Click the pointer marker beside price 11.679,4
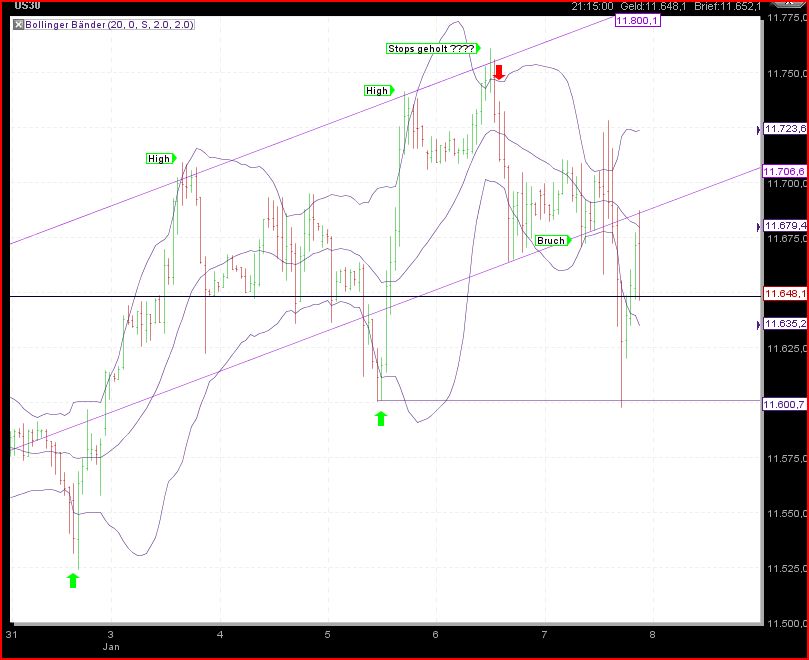The image size is (809, 660). 757,226
